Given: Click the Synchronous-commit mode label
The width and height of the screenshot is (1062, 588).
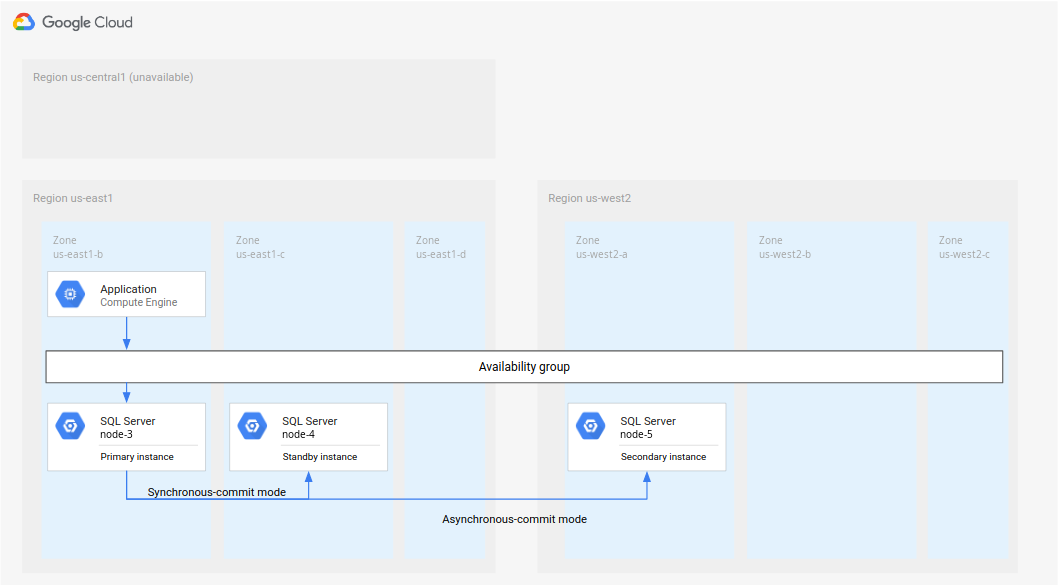Looking at the screenshot, I should (x=216, y=491).
